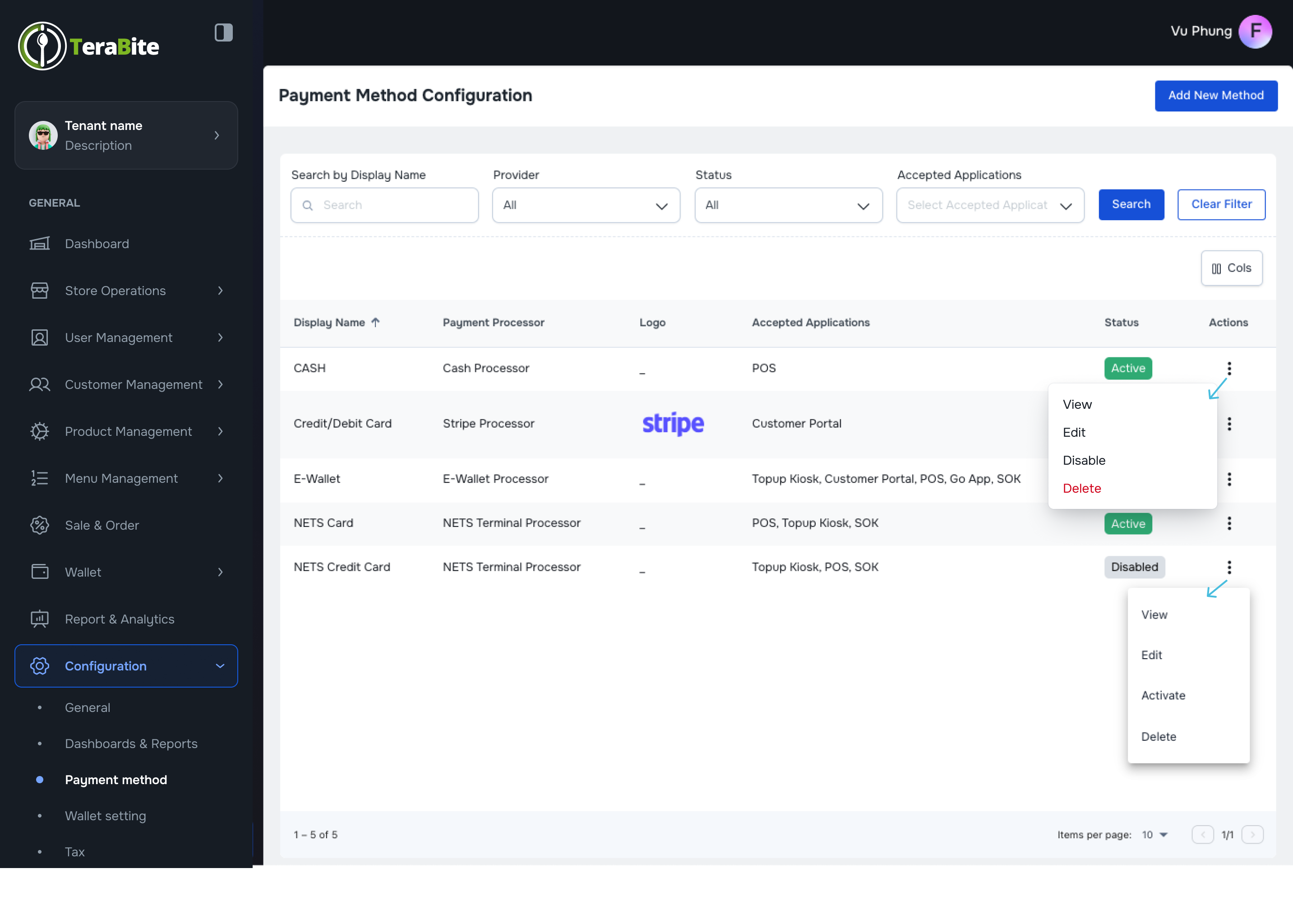Collapse the Configuration menu section

[x=220, y=665]
